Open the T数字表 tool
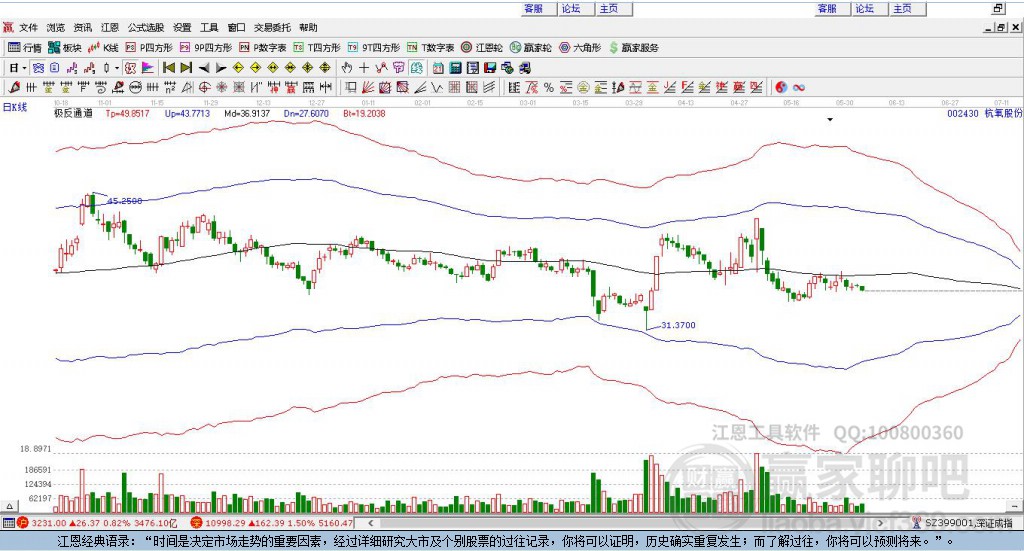 click(430, 48)
